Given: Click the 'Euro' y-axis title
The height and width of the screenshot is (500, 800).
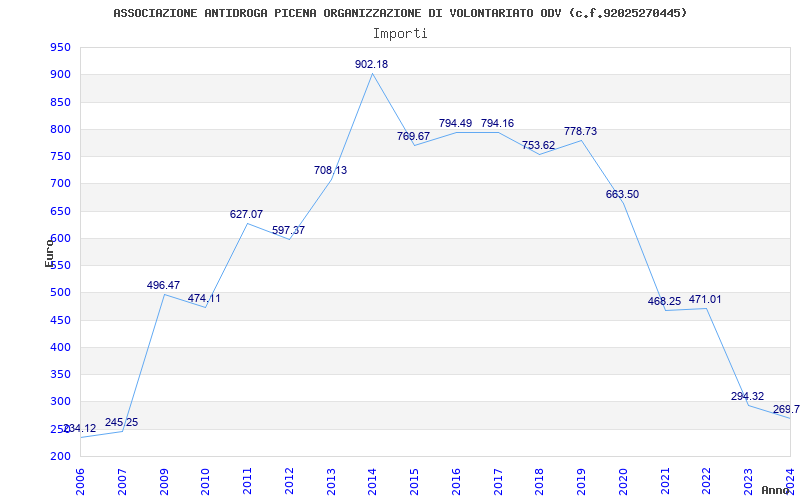Looking at the screenshot, I should 49,253.
